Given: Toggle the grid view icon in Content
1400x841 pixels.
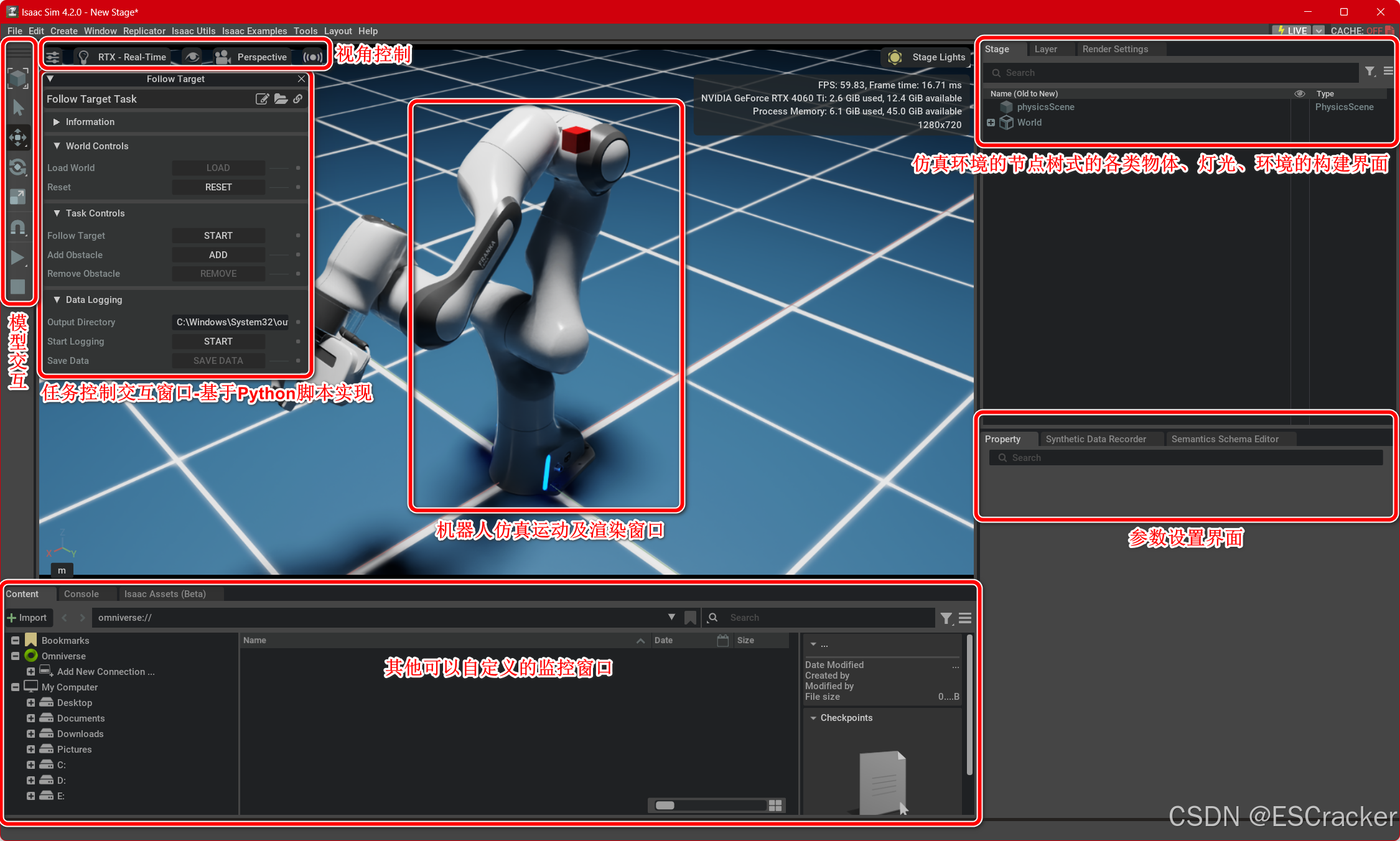Looking at the screenshot, I should pyautogui.click(x=775, y=806).
